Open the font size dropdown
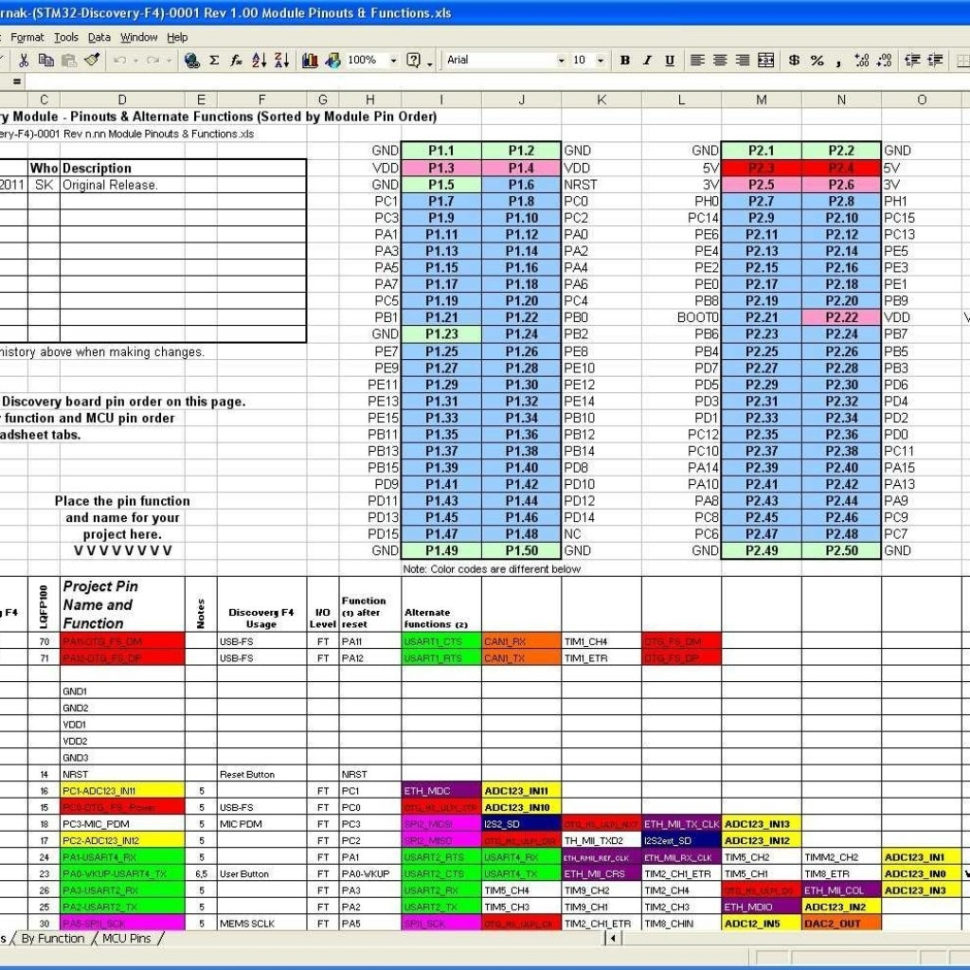 tap(600, 60)
